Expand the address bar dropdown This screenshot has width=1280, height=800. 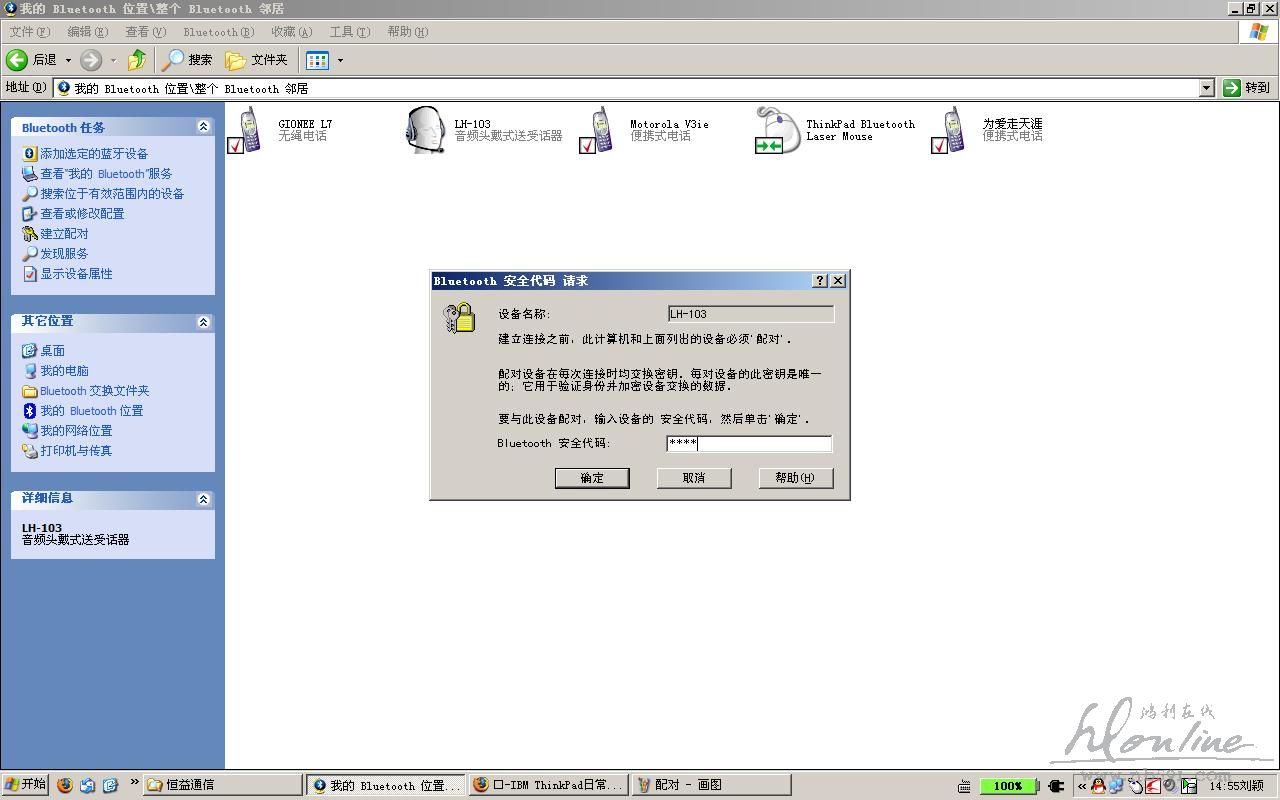click(x=1206, y=88)
